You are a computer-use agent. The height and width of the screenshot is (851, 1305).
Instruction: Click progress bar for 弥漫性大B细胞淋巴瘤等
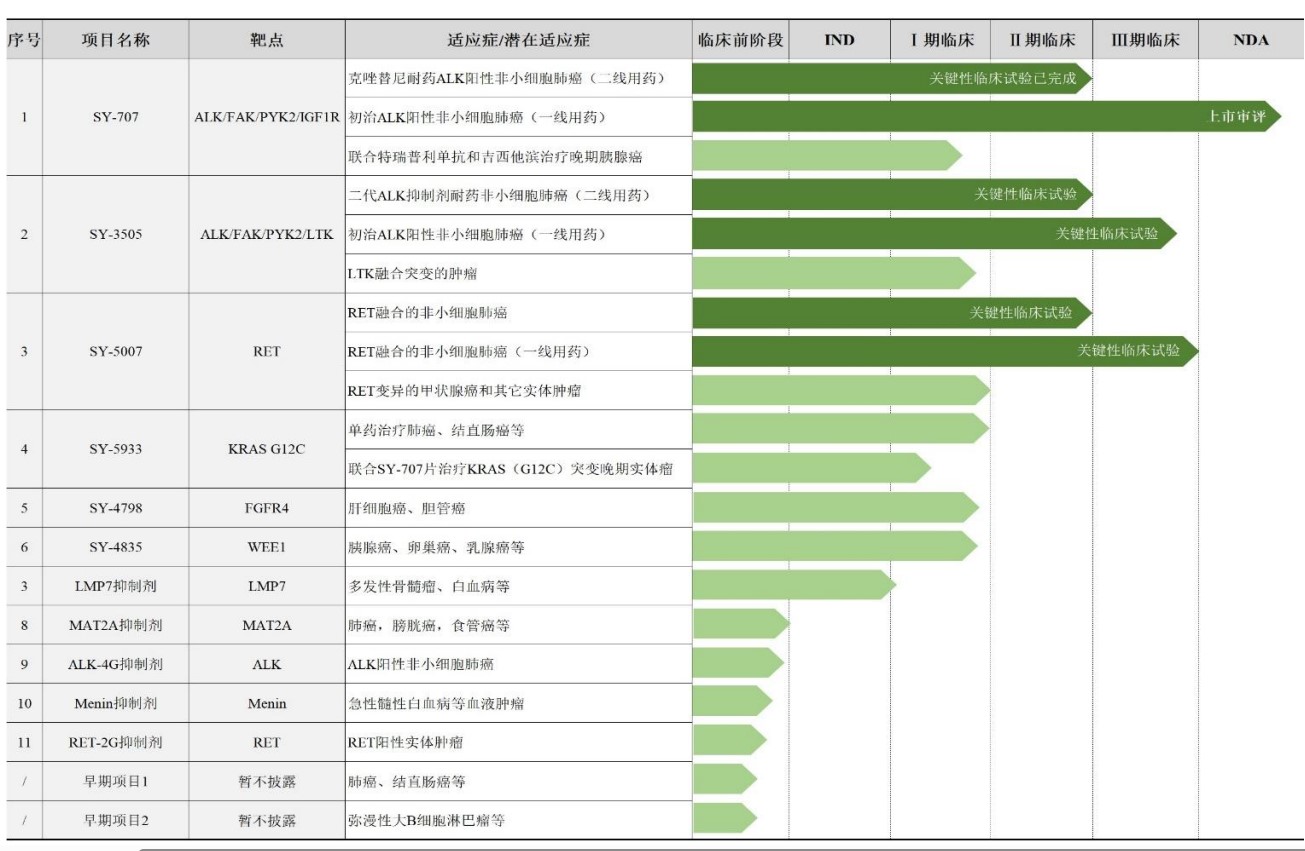[723, 818]
